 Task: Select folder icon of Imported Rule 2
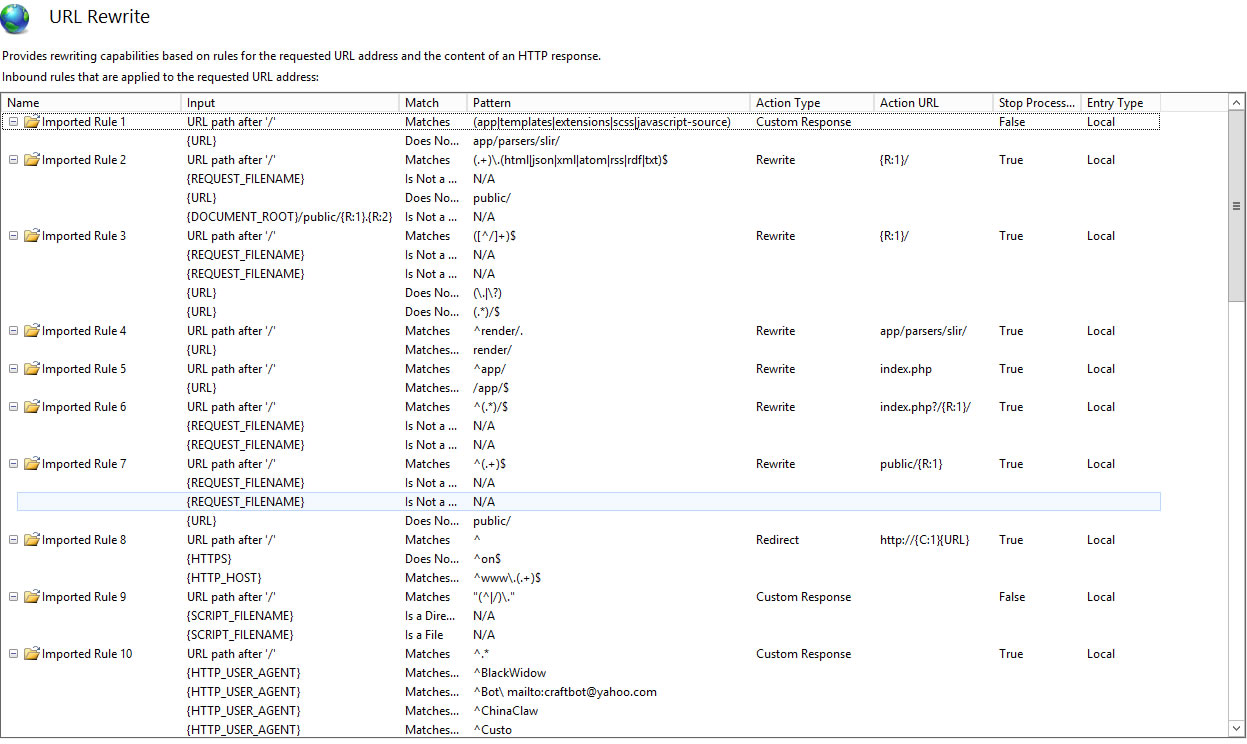pos(32,160)
